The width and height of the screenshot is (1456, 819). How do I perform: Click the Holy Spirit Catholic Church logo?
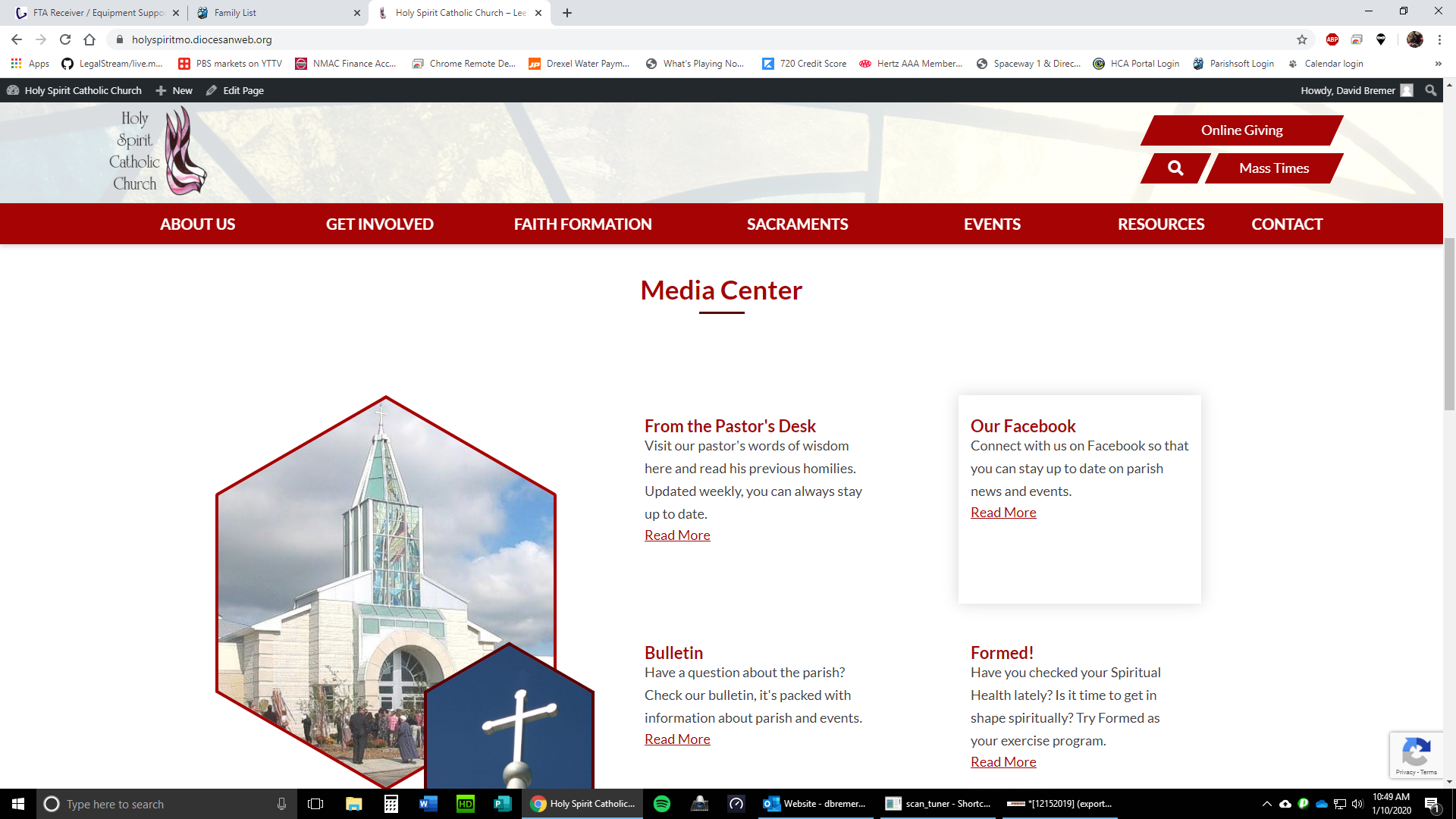[x=158, y=151]
